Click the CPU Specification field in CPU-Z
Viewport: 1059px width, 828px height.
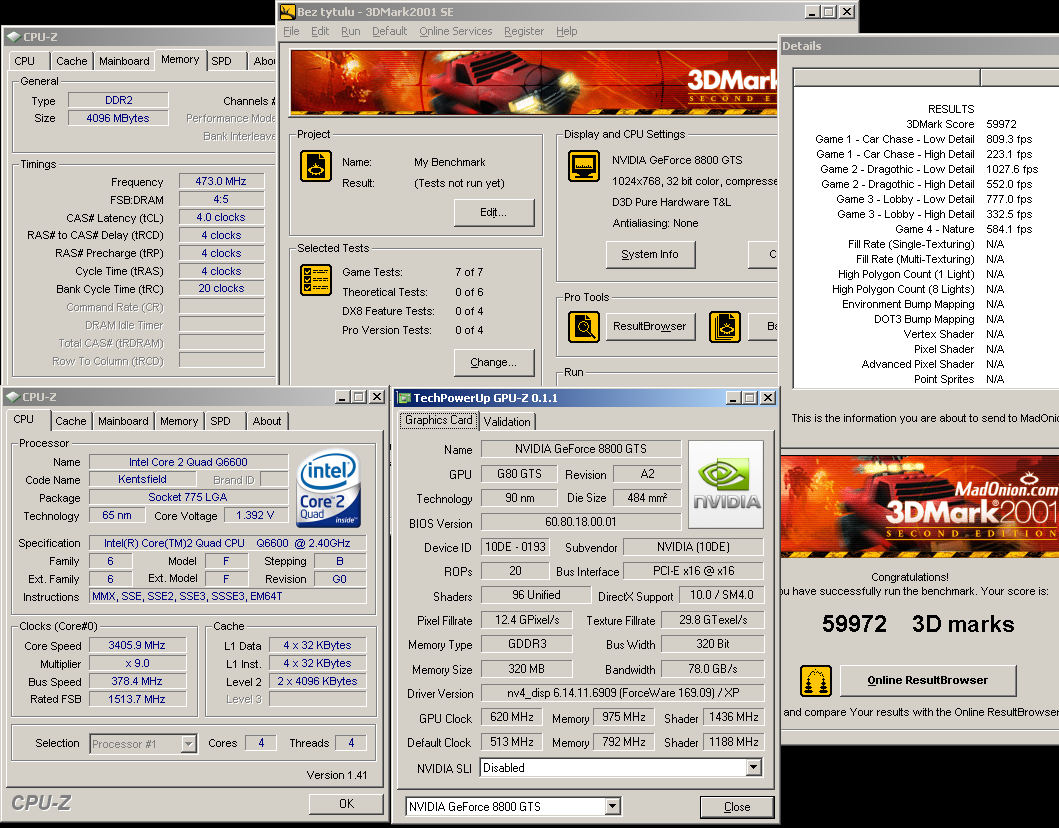(228, 543)
